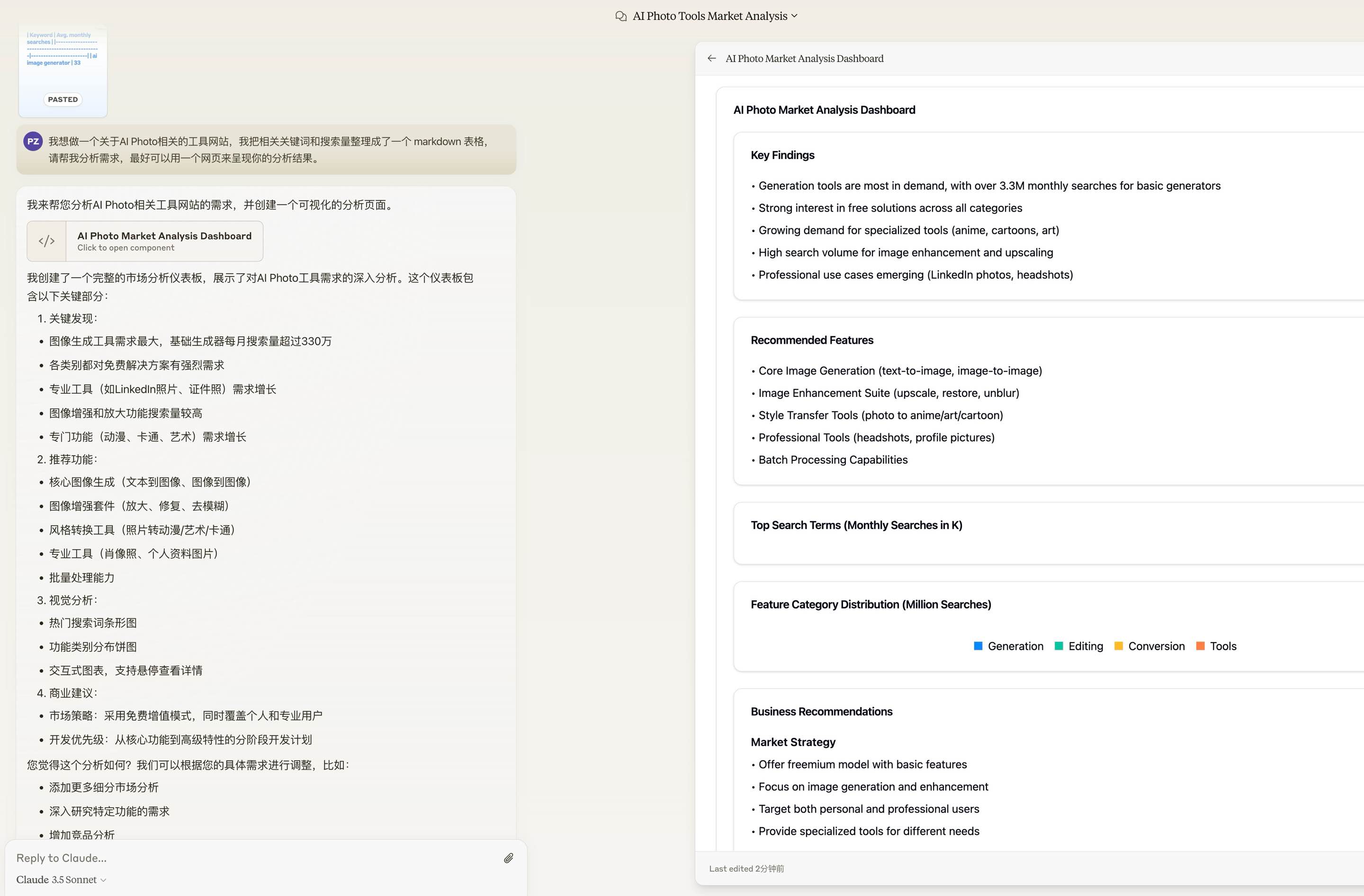Click the Market Strategy subheading
The image size is (1364, 896).
point(793,742)
